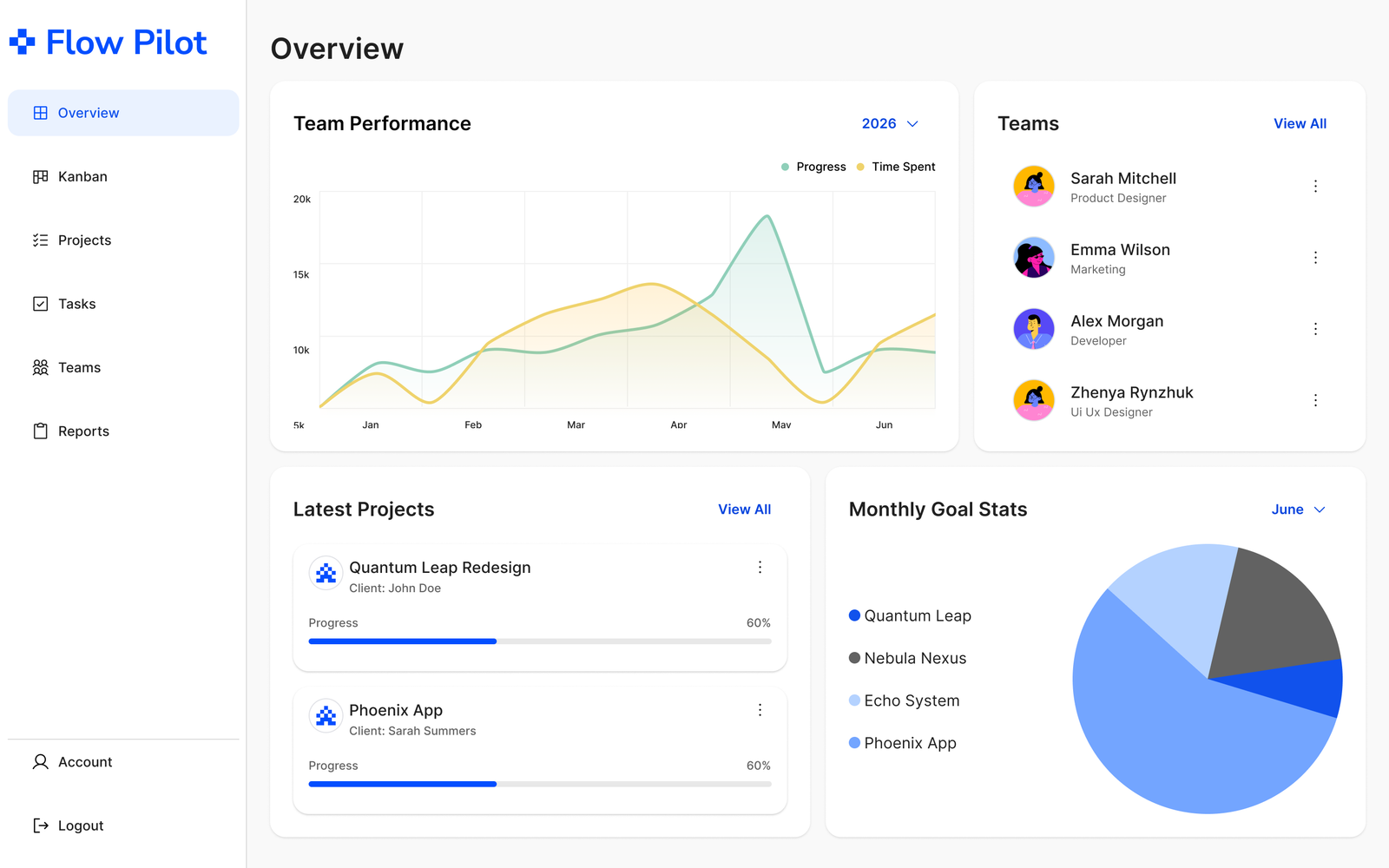Open Phoenix App project three-dot menu
Screen dimensions: 1389x868
tap(760, 710)
